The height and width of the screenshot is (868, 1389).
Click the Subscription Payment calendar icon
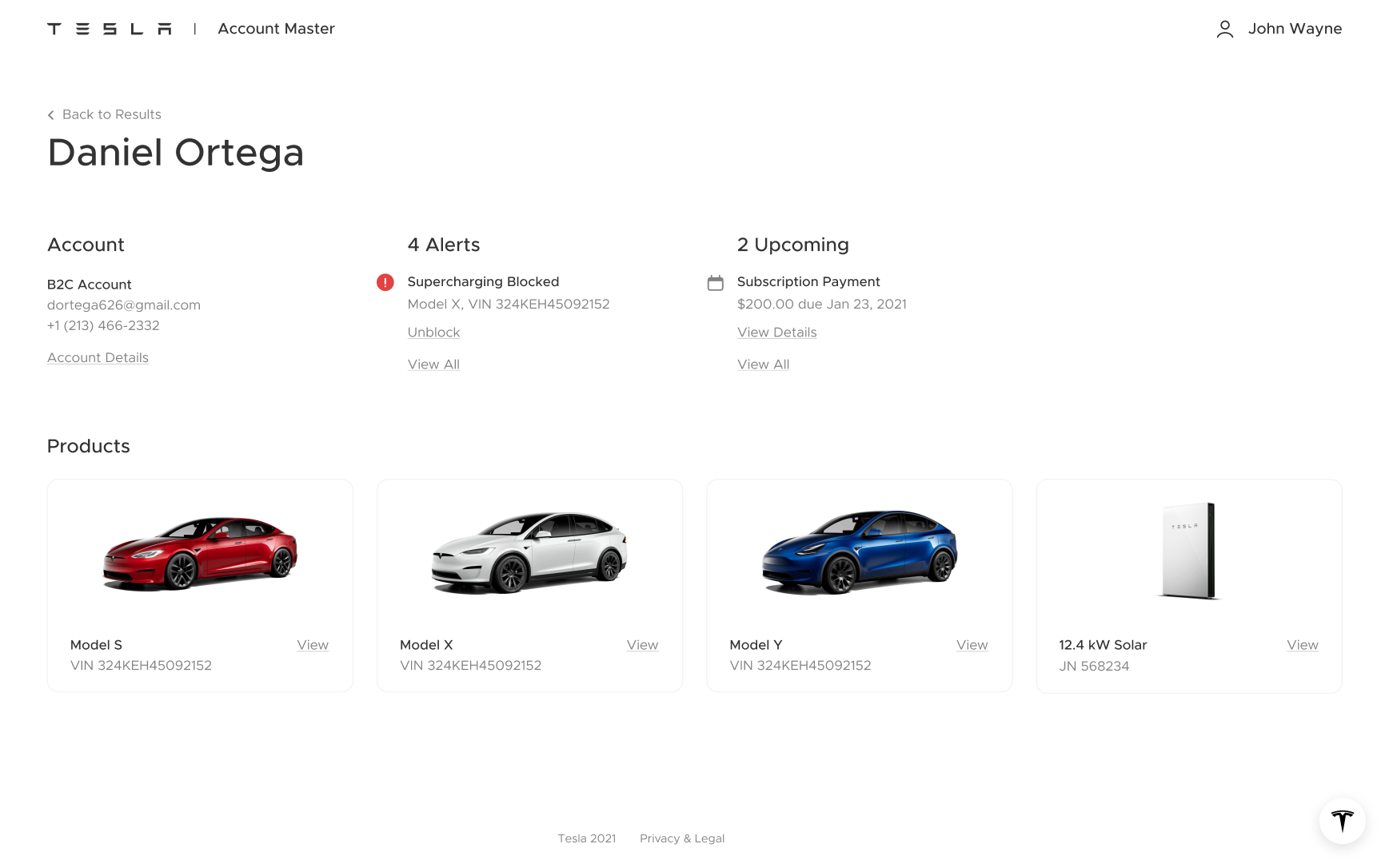click(716, 283)
